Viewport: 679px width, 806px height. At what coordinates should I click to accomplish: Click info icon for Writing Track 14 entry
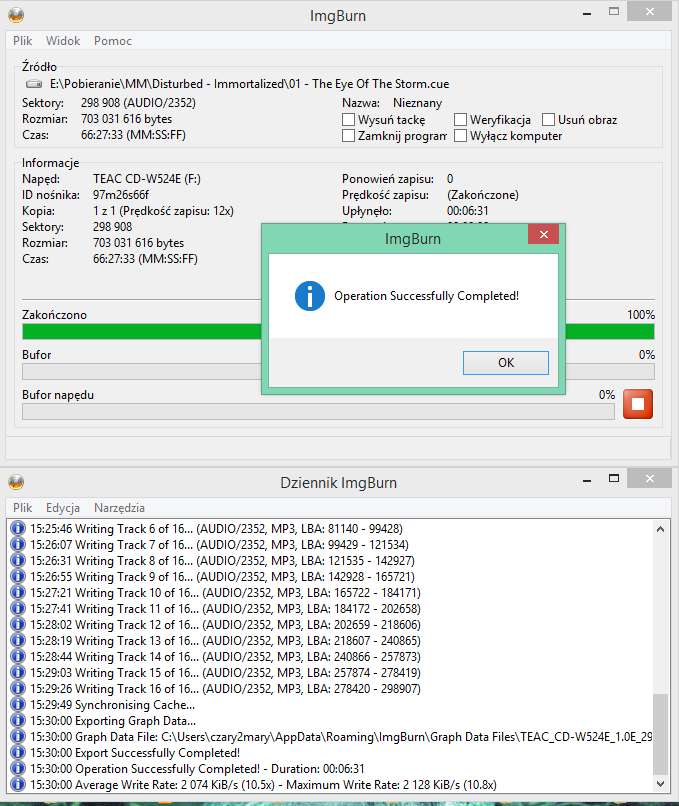pos(17,656)
